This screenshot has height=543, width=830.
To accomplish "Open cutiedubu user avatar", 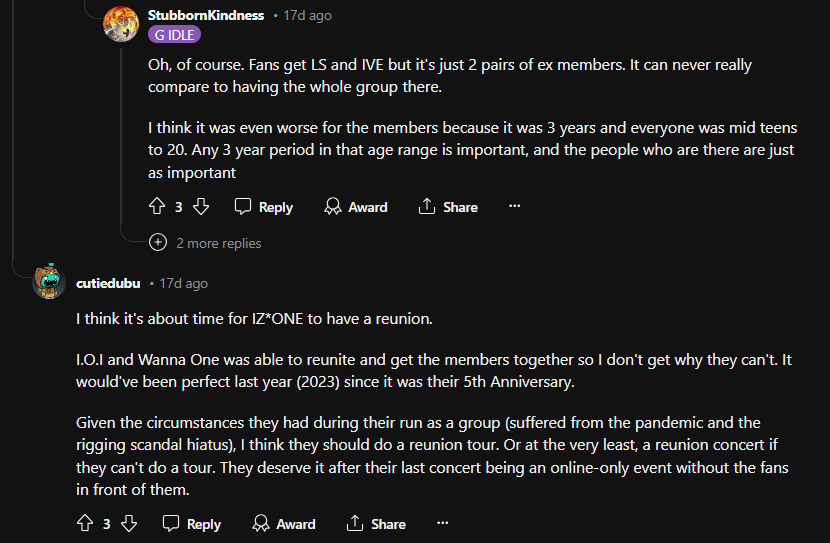I will point(49,283).
